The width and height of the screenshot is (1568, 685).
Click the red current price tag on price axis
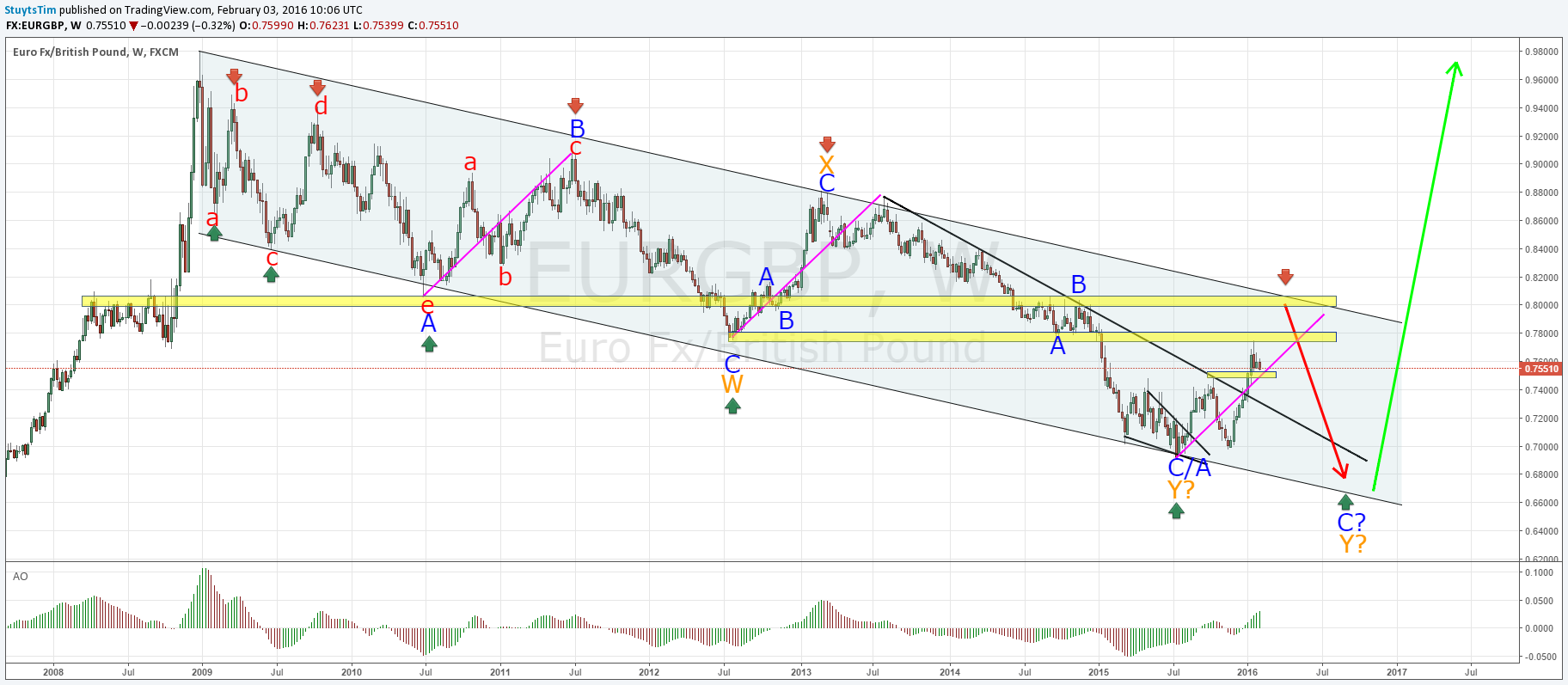1540,369
